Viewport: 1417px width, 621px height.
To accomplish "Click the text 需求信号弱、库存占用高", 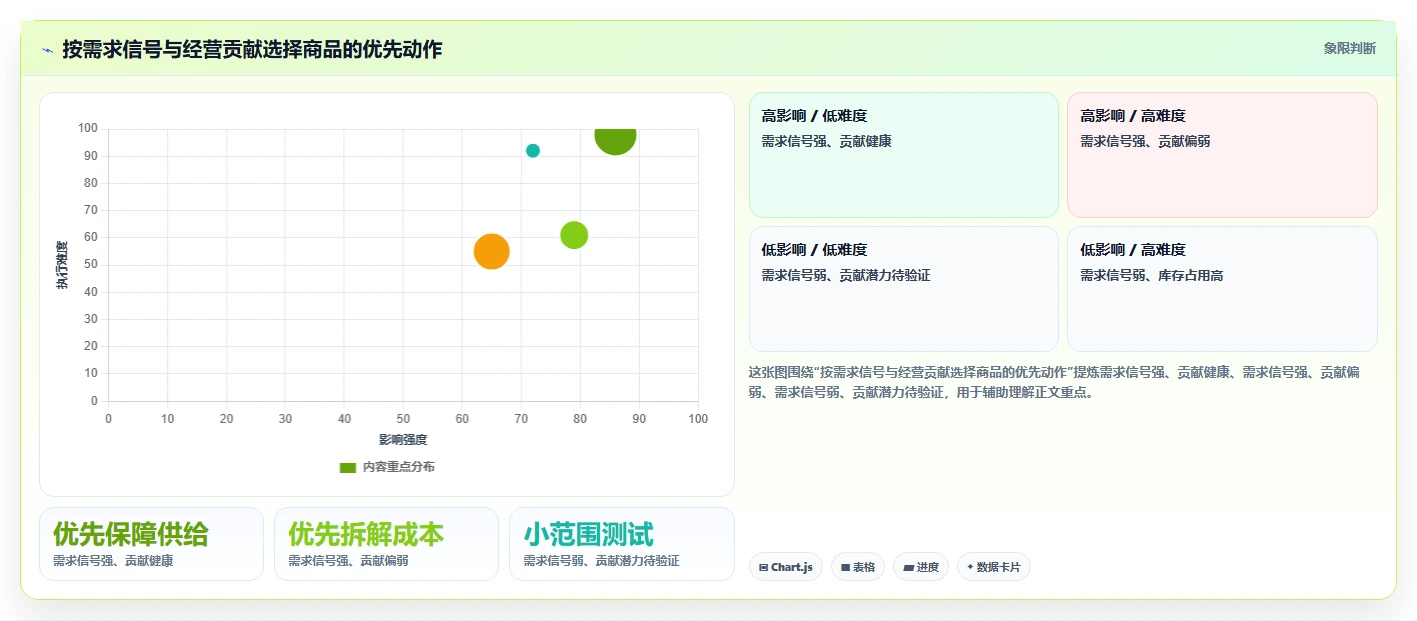I will pos(1152,275).
